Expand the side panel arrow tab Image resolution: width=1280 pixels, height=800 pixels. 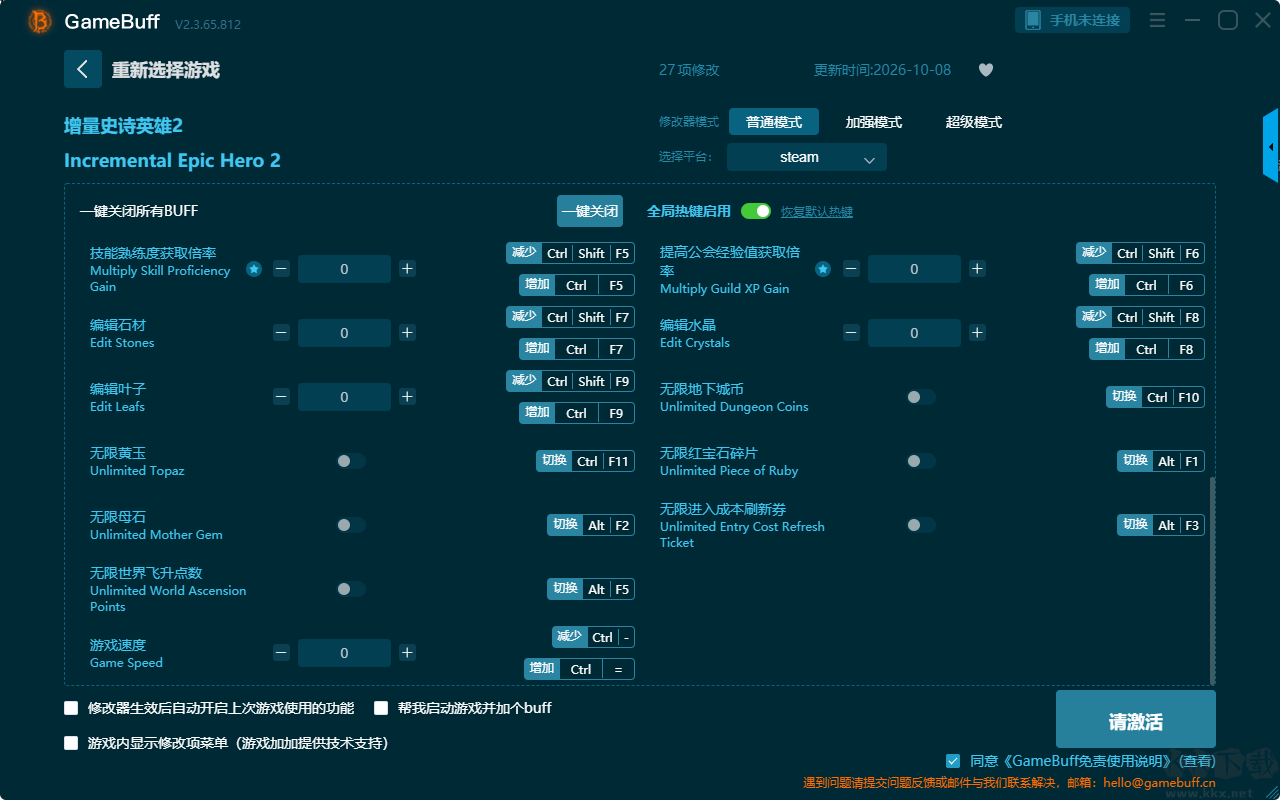[1271, 146]
